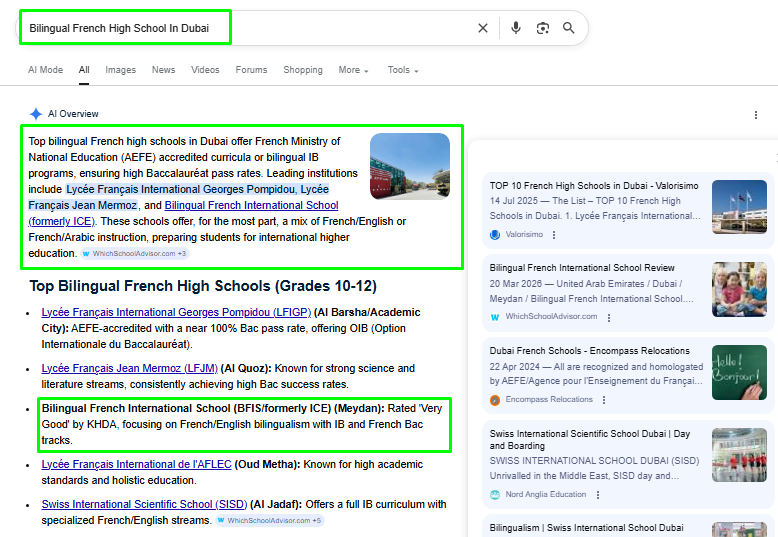
Task: Open Google Lens image search
Action: (x=543, y=28)
